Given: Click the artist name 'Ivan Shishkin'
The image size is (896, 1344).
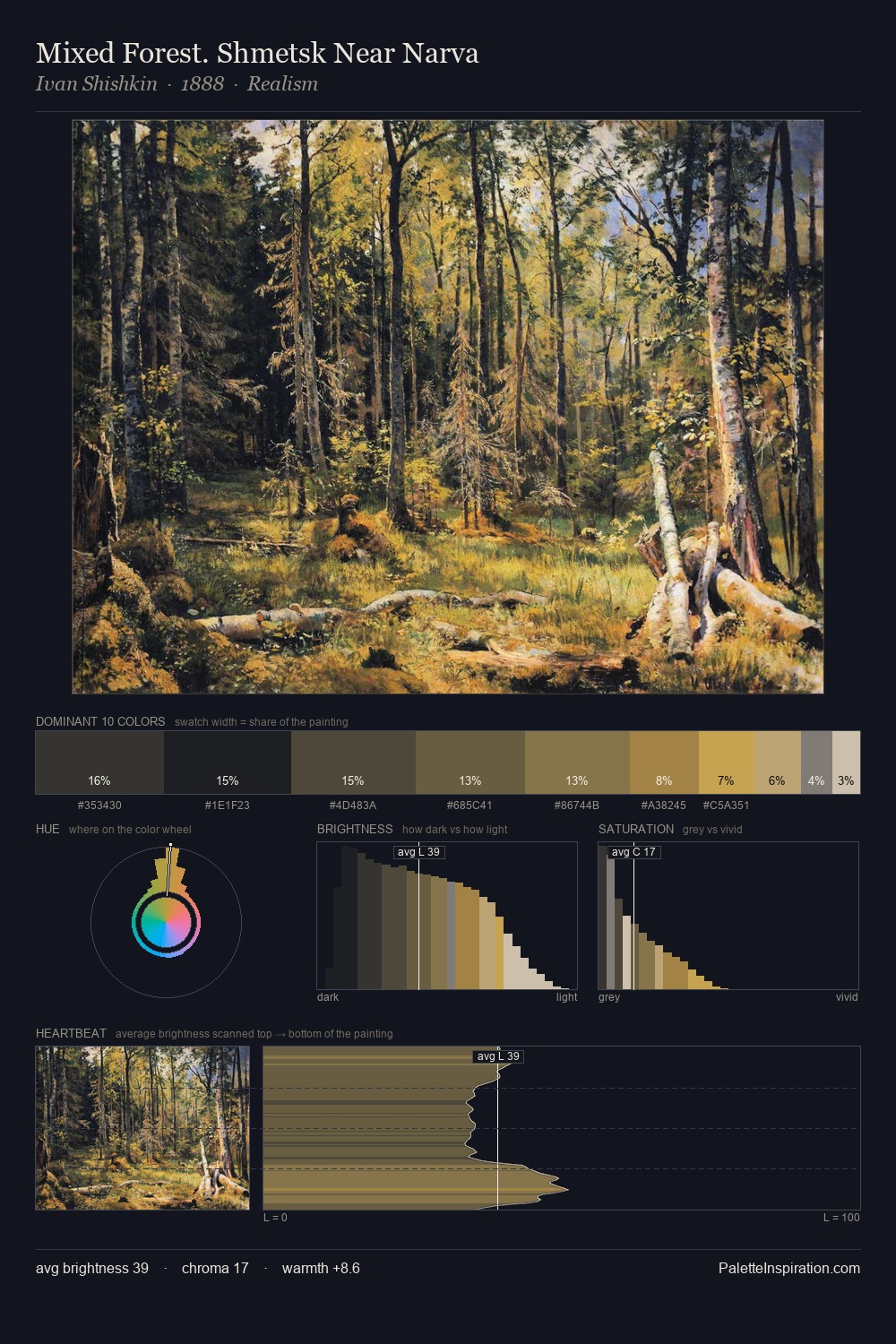Looking at the screenshot, I should (x=96, y=84).
